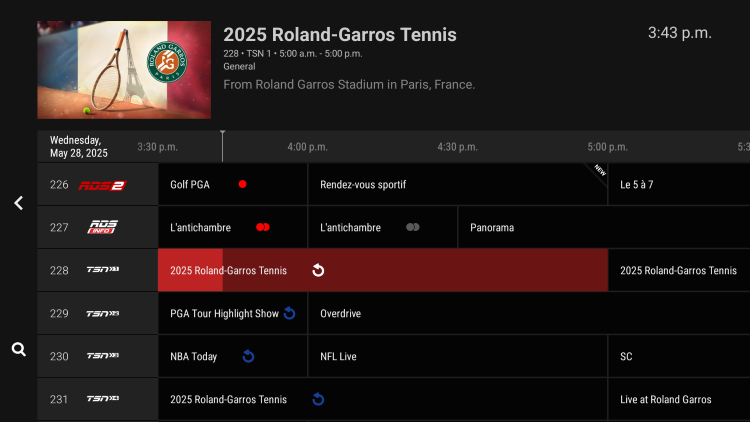Click the back chevron arrow on left
This screenshot has width=750, height=422.
[x=18, y=203]
